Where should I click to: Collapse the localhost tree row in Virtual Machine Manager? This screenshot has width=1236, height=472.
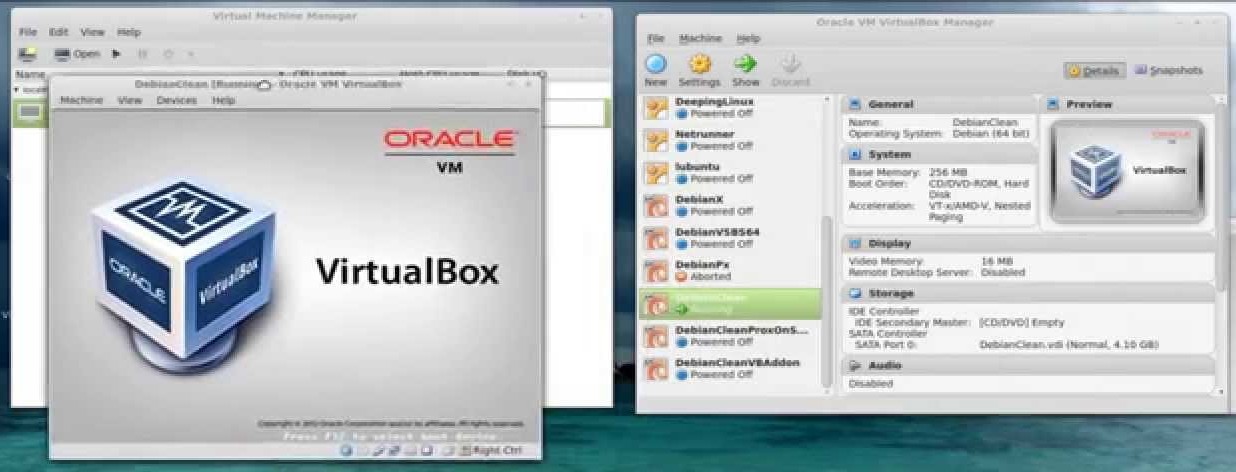click(x=17, y=89)
